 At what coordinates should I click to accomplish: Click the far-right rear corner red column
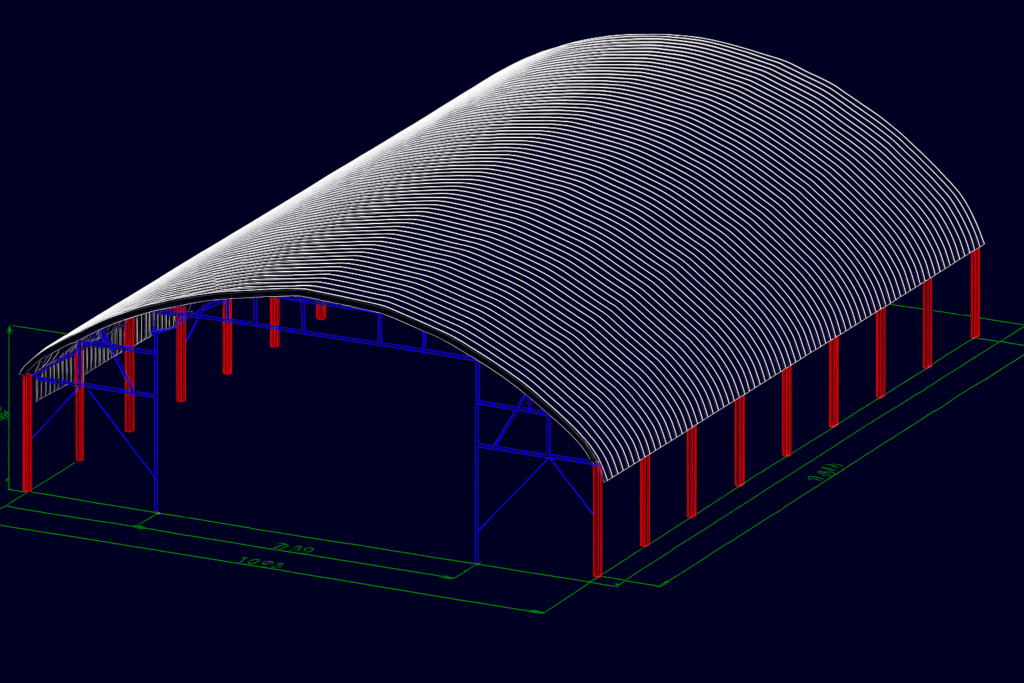(x=975, y=293)
